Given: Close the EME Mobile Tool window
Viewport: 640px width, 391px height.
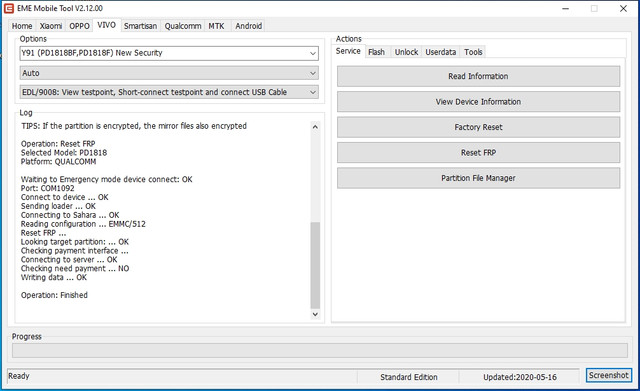Looking at the screenshot, I should (623, 9).
